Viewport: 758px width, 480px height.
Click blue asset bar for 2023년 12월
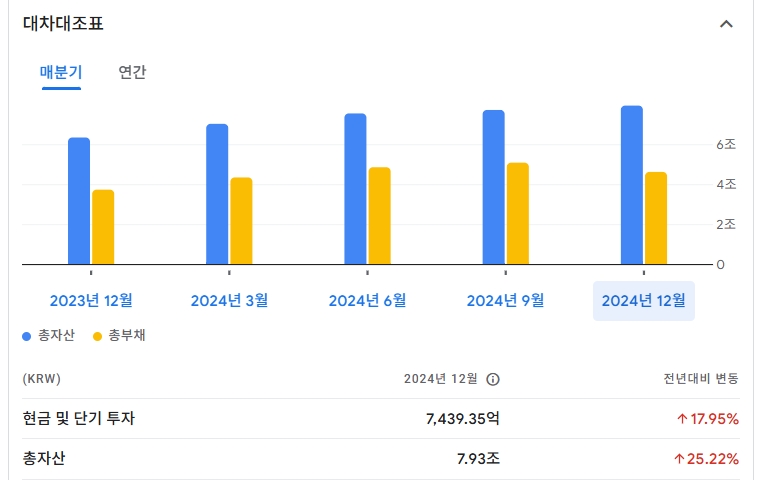[x=79, y=201]
